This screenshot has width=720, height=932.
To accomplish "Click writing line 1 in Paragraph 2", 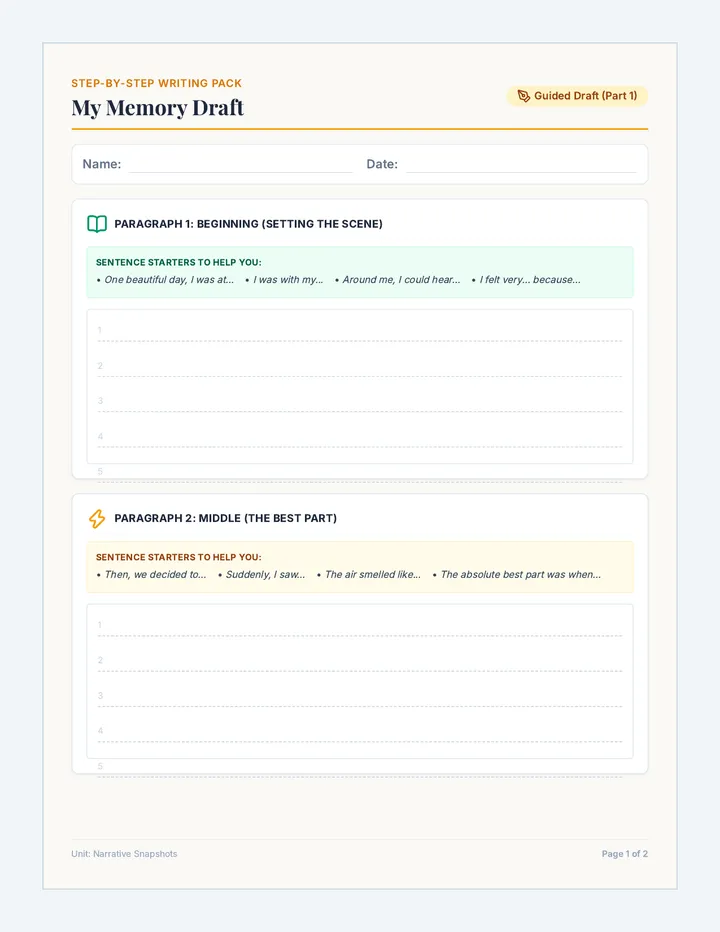I will pos(360,626).
